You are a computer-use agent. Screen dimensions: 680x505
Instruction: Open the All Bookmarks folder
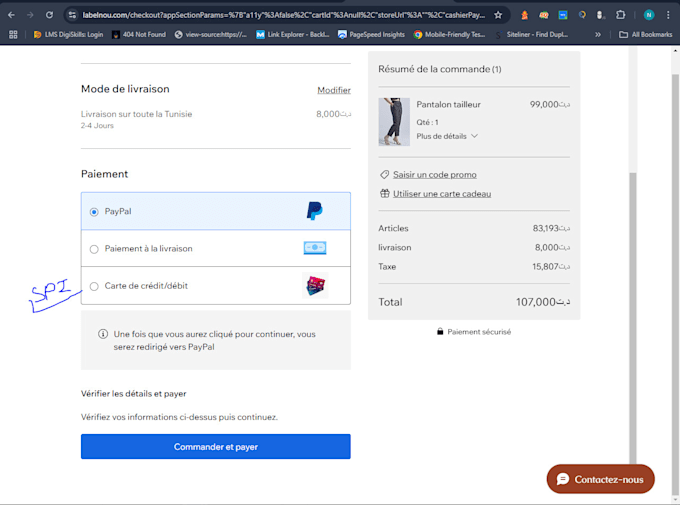coord(645,34)
